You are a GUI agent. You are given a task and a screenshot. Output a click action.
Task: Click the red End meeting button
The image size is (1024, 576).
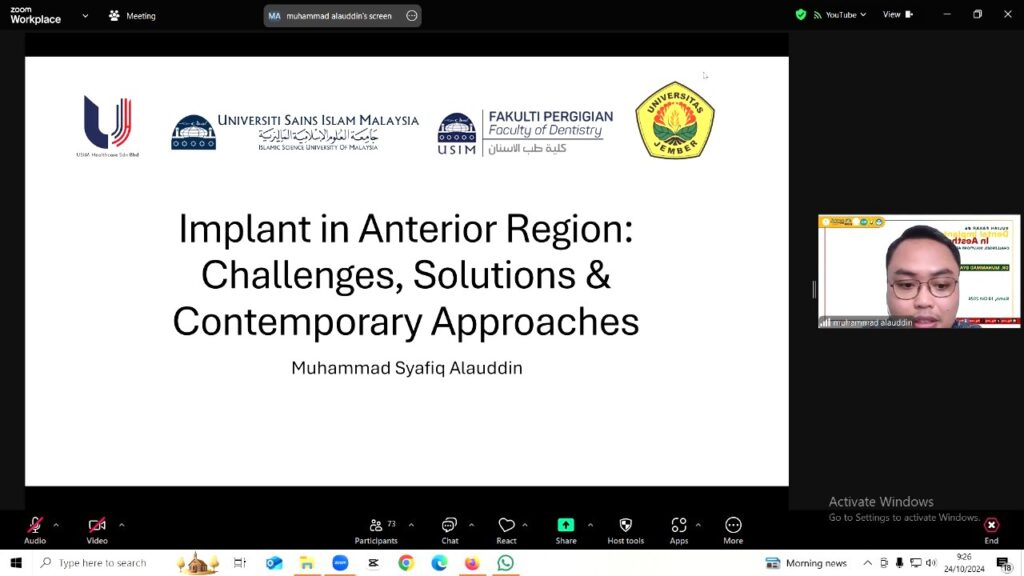[991, 530]
